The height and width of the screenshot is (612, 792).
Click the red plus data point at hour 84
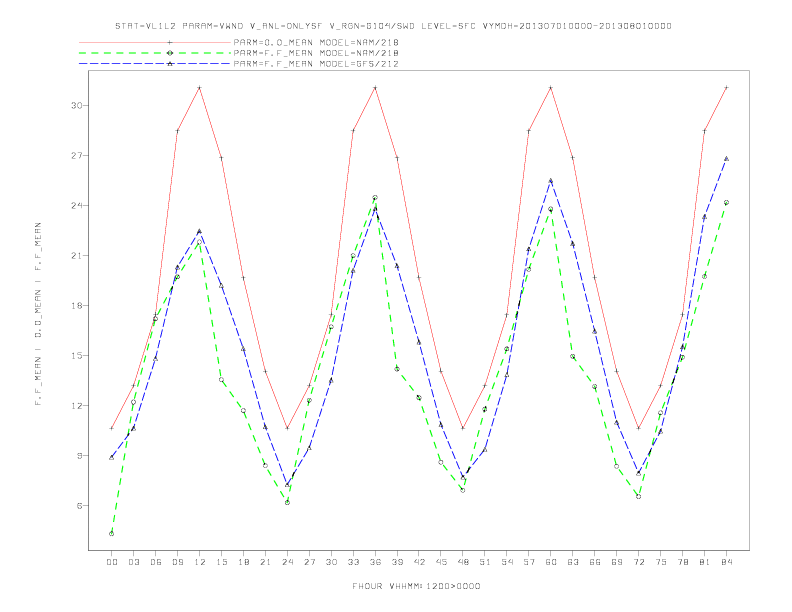(x=726, y=87)
